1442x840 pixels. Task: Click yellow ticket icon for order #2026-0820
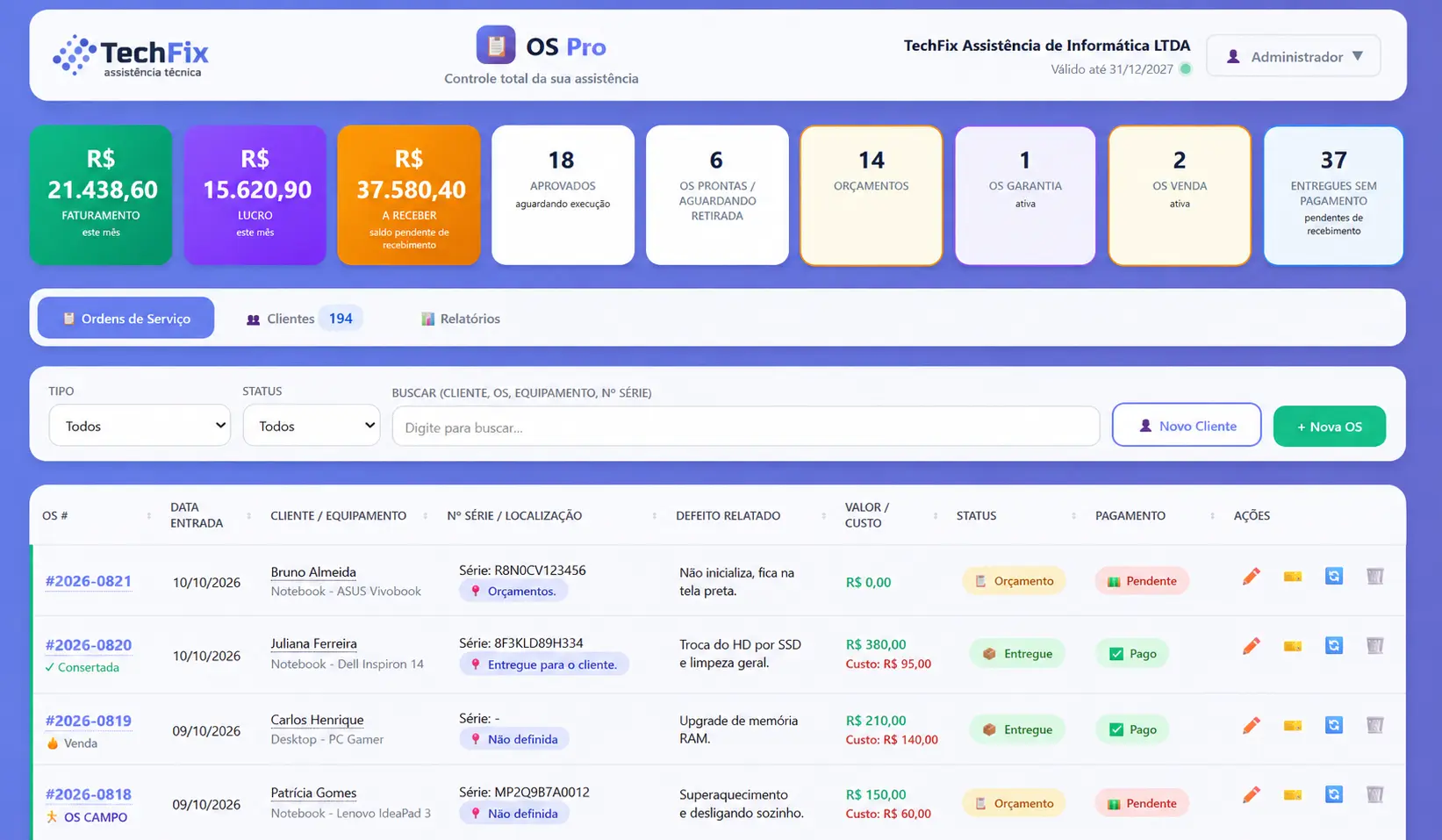[1293, 646]
